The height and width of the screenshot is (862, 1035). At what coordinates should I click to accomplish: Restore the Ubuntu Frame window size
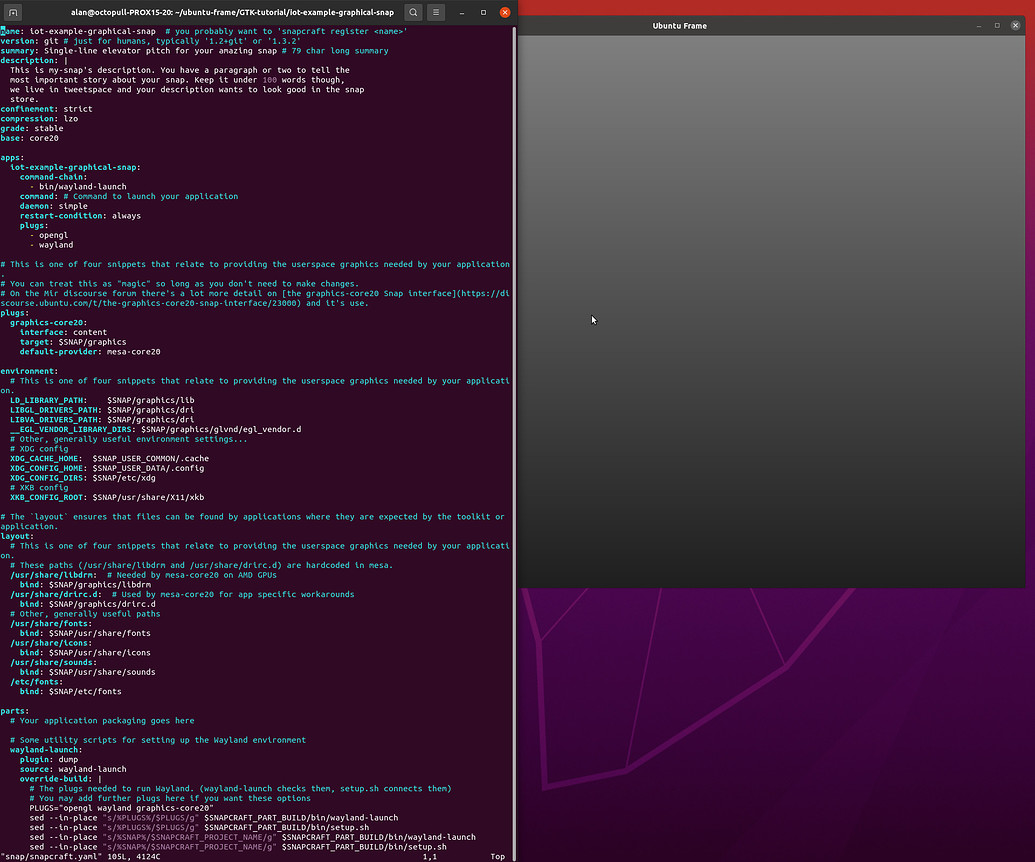coord(999,25)
